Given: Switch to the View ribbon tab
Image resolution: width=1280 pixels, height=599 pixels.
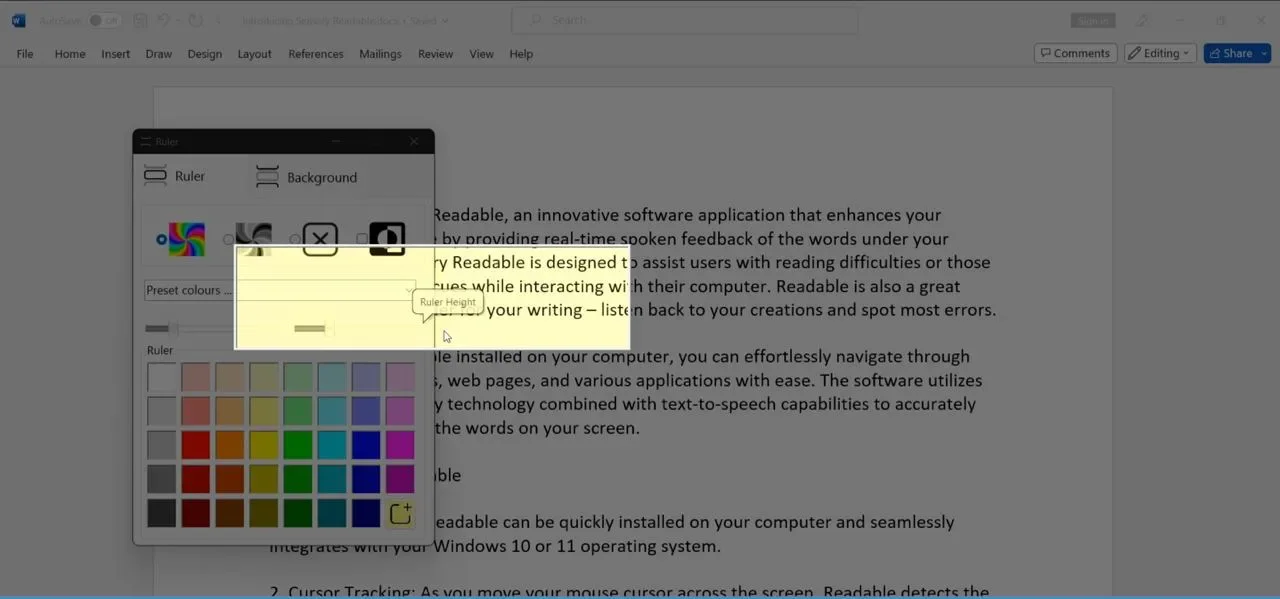Looking at the screenshot, I should pos(482,54).
